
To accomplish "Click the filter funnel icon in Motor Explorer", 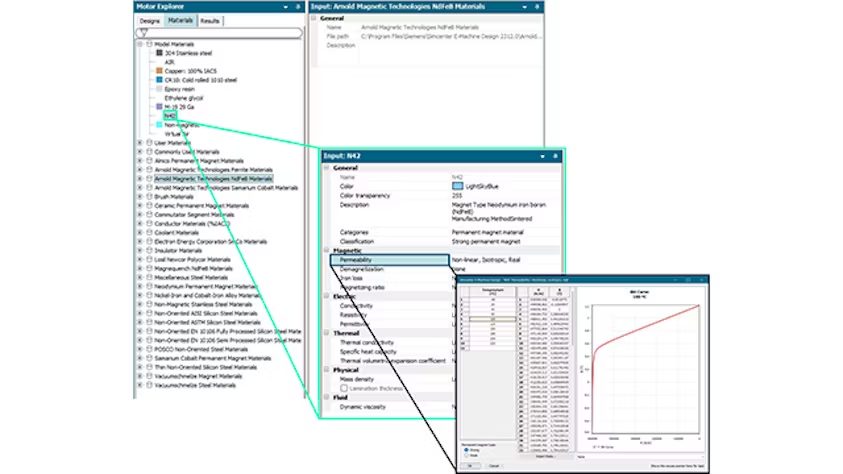I will click(x=144, y=33).
